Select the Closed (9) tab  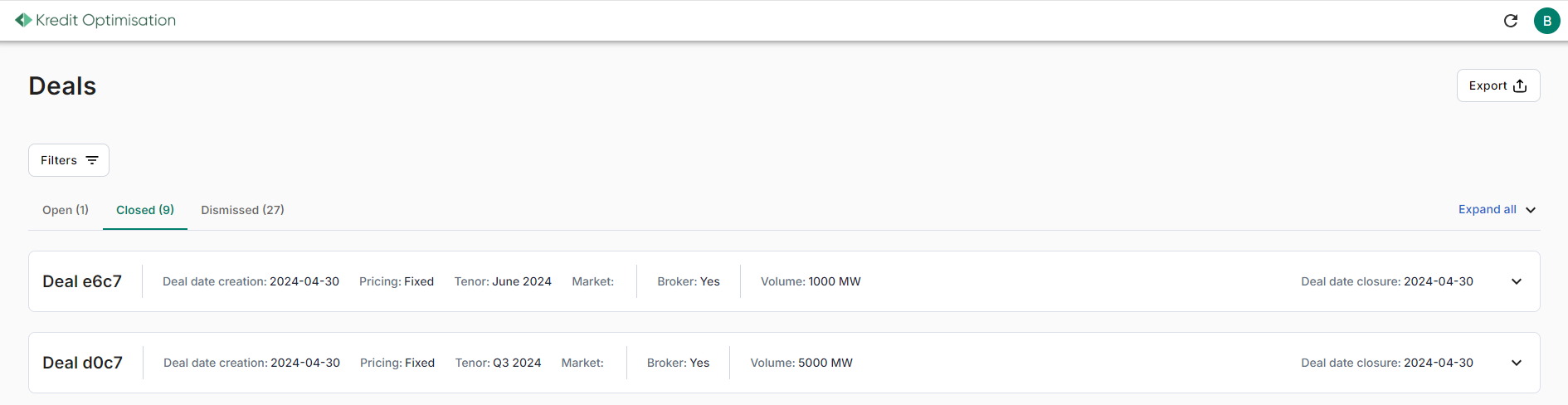pos(145,210)
